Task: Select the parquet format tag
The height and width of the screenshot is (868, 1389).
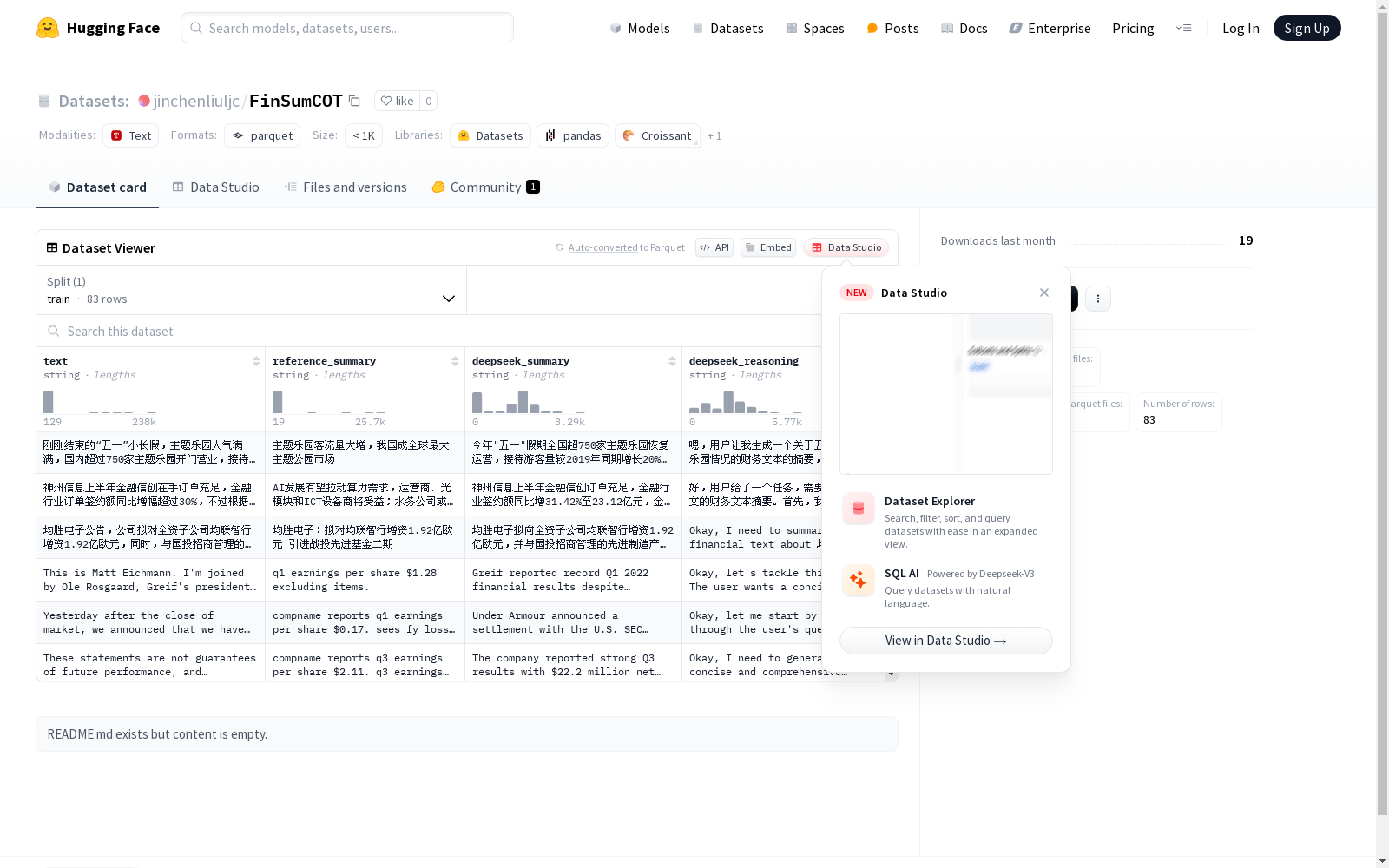Action: pos(262,135)
